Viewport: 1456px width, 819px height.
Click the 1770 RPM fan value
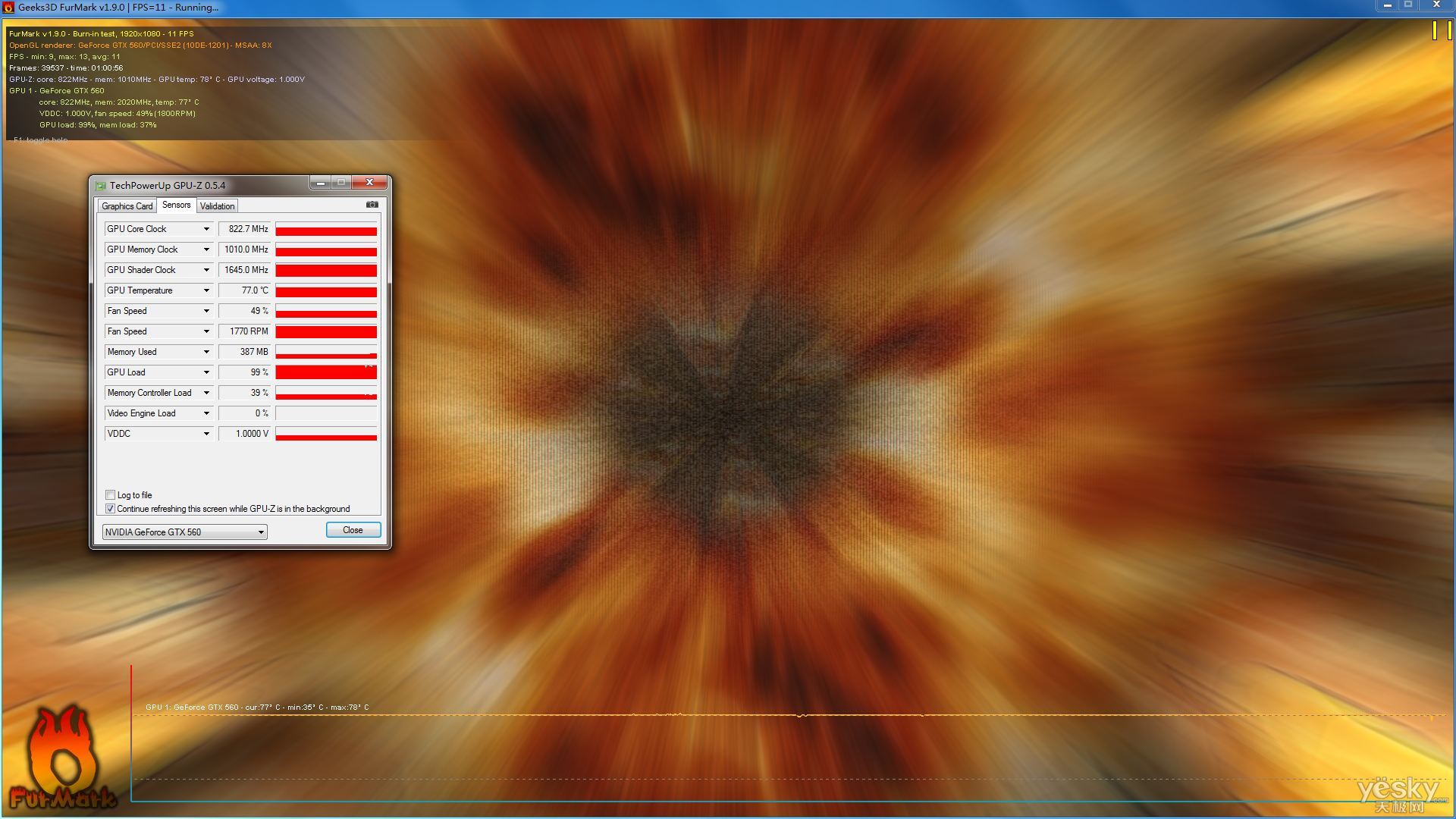[x=244, y=331]
